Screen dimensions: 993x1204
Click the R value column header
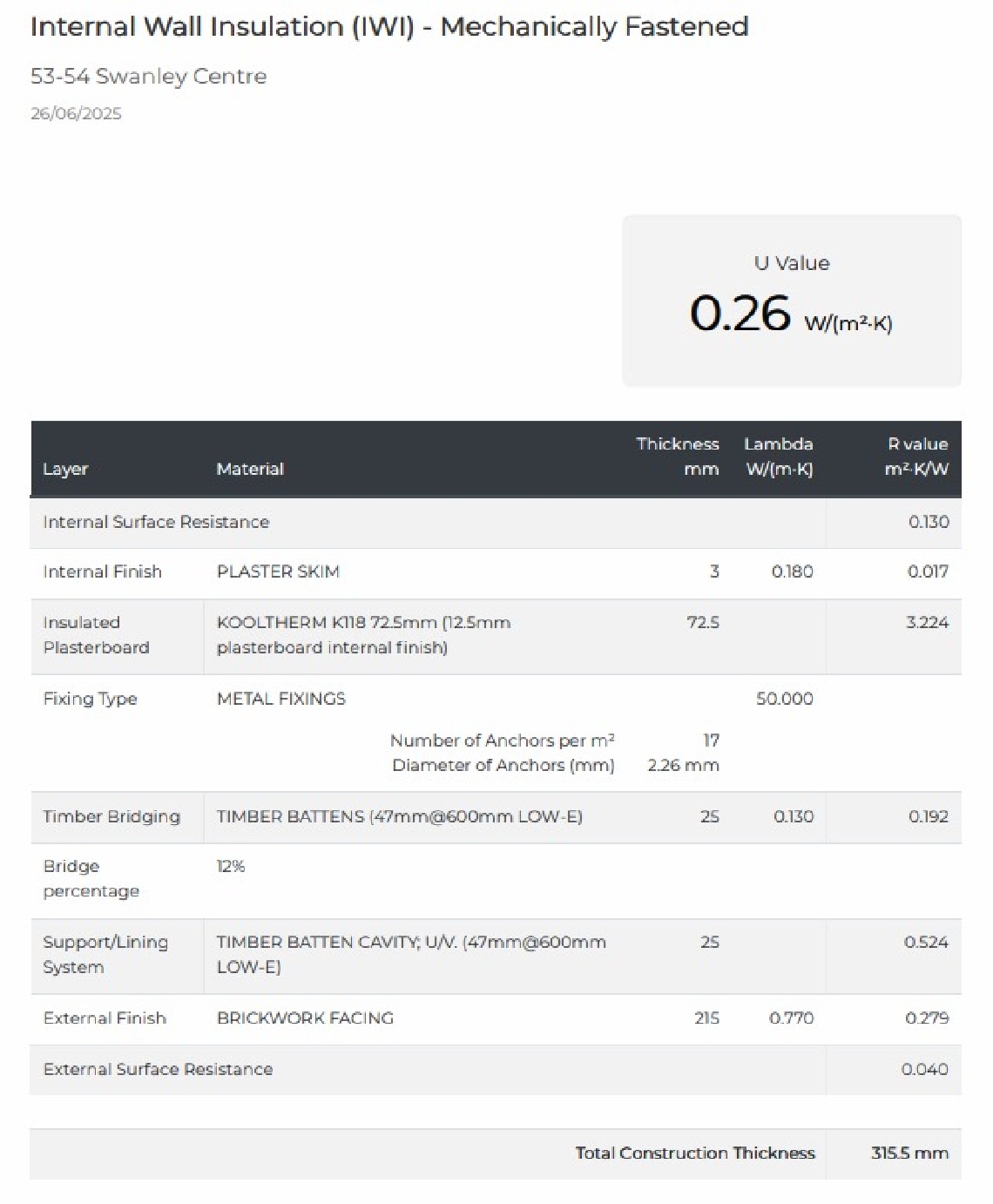(x=916, y=457)
